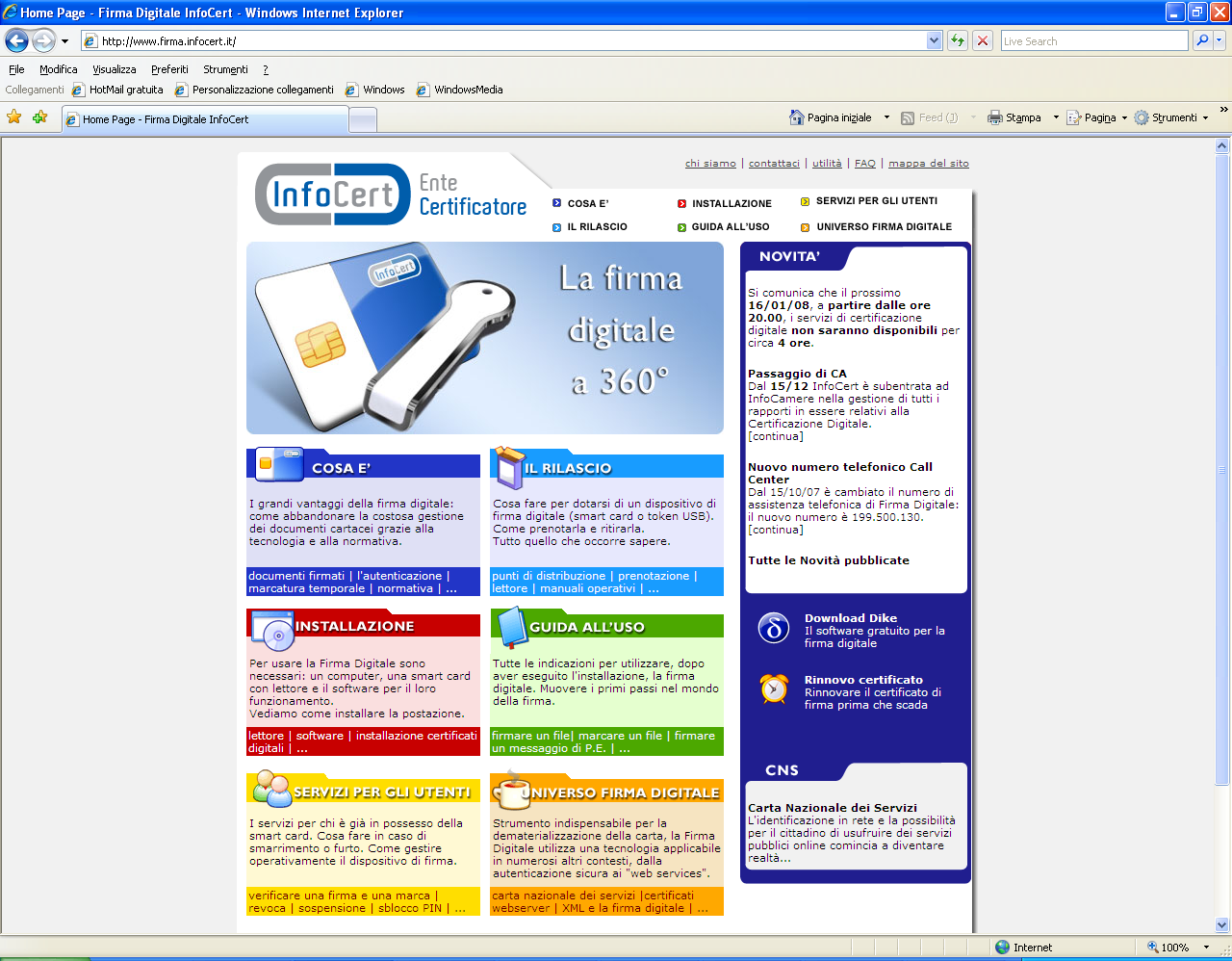1232x961 pixels.
Task: Click the browser Forward arrow button
Action: point(43,40)
